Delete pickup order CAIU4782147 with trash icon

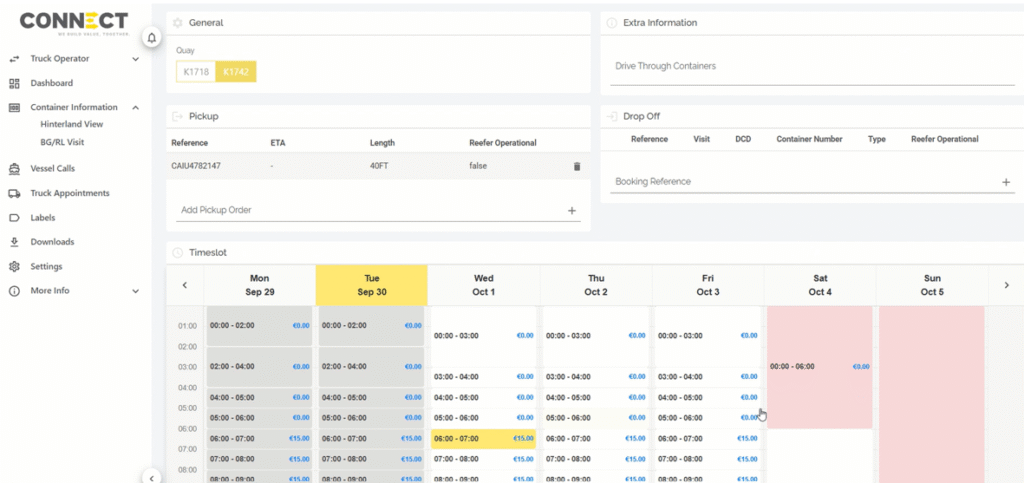576,166
